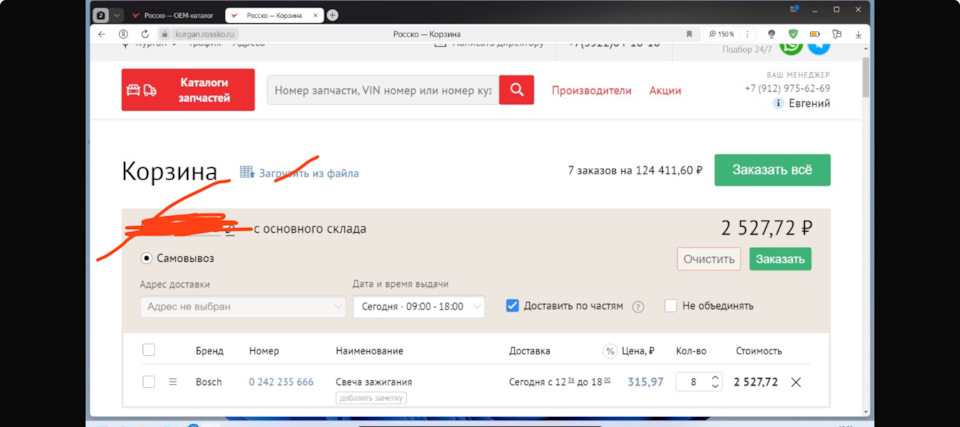Click the table upload icon beside Загрузить из файла
Screen dimensions: 960x427
click(x=247, y=172)
